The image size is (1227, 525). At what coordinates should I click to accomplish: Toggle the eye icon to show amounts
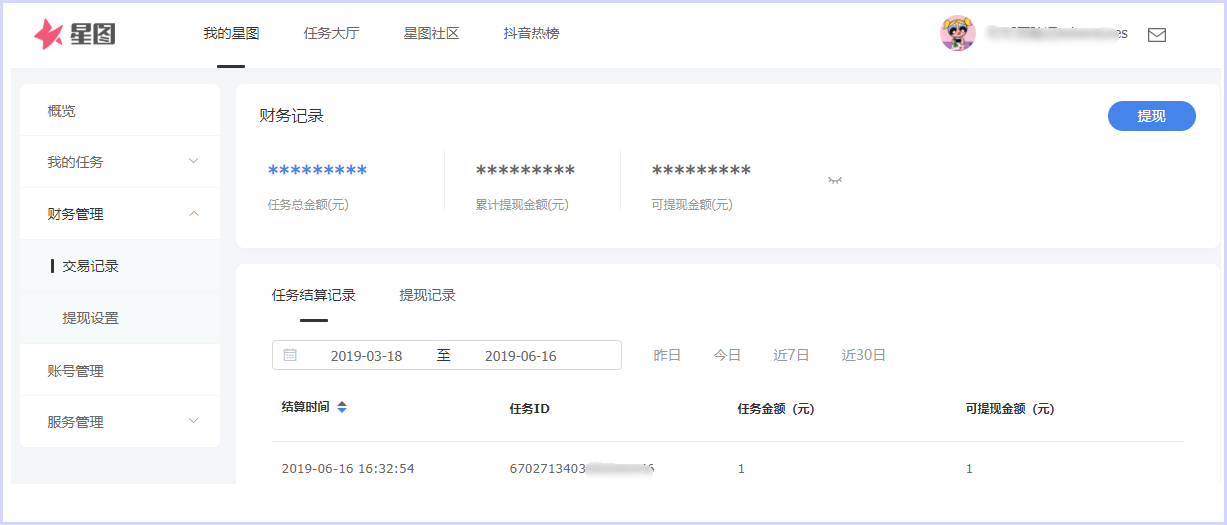[835, 180]
